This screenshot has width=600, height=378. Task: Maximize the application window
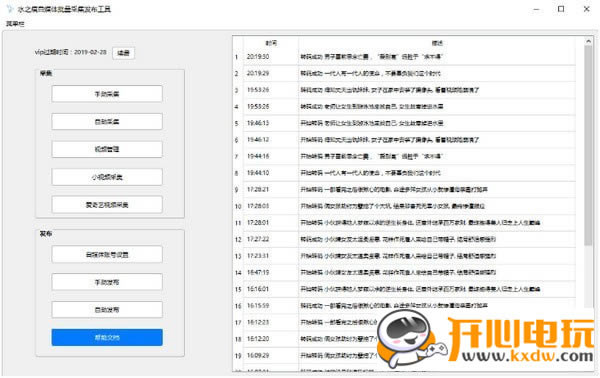[x=561, y=9]
